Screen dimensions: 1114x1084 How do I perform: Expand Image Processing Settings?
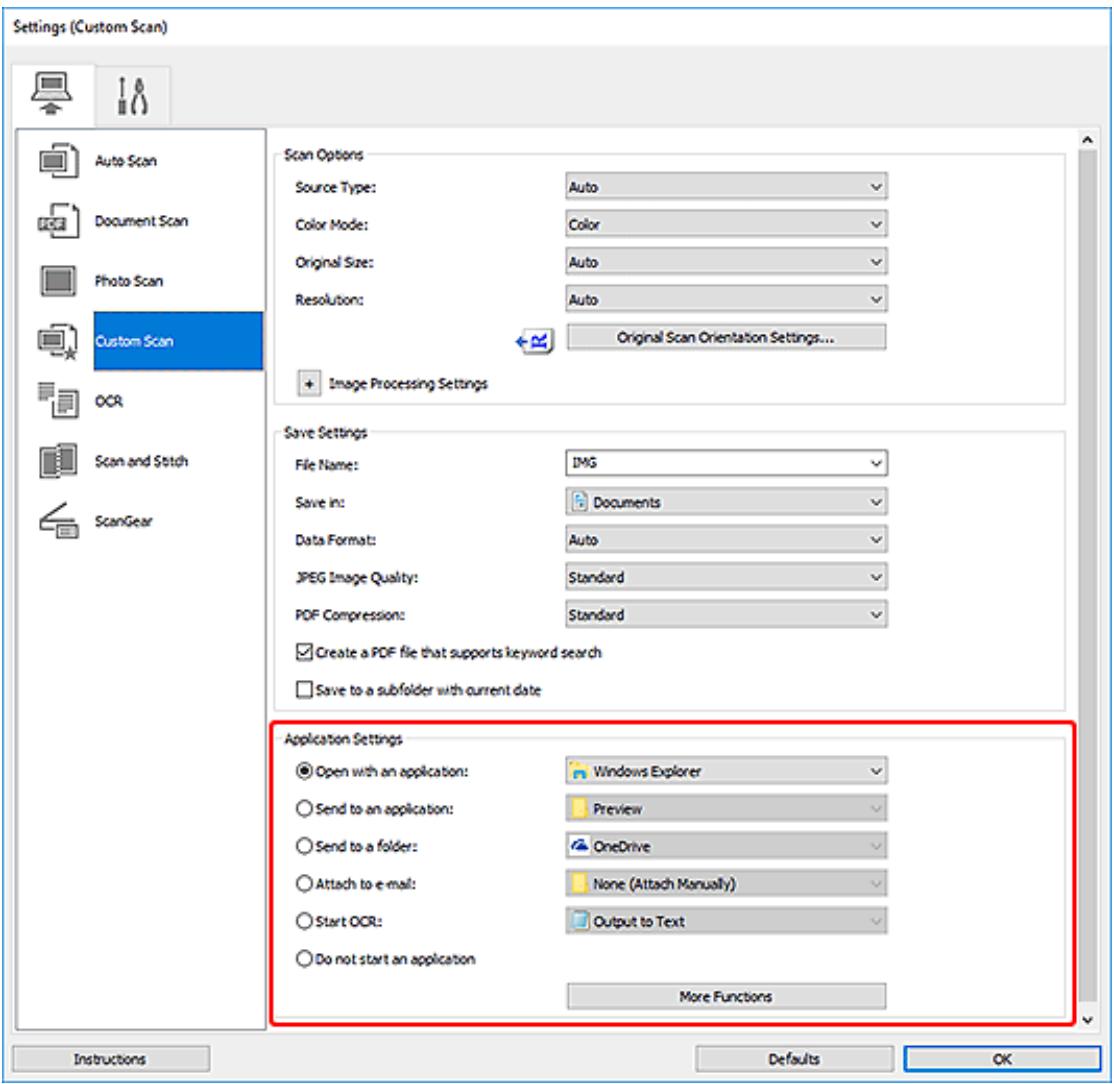click(x=309, y=384)
